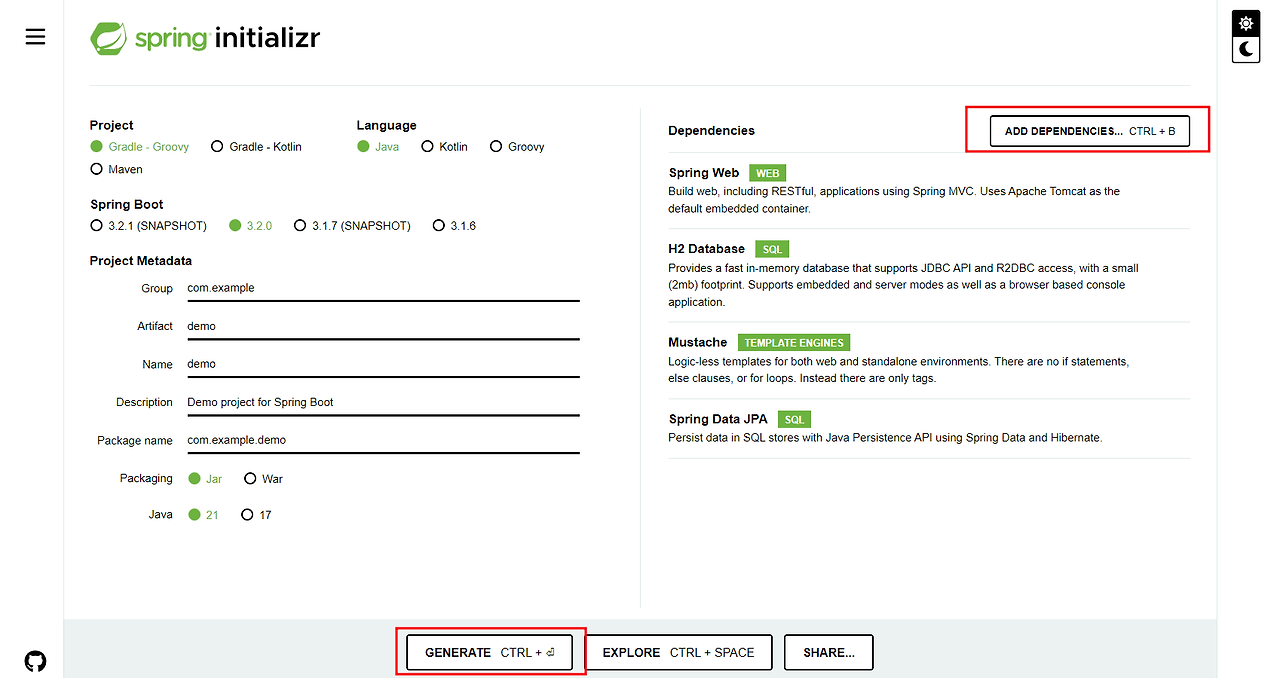The height and width of the screenshot is (678, 1280).
Task: Choose Java version 17
Action: 256,515
